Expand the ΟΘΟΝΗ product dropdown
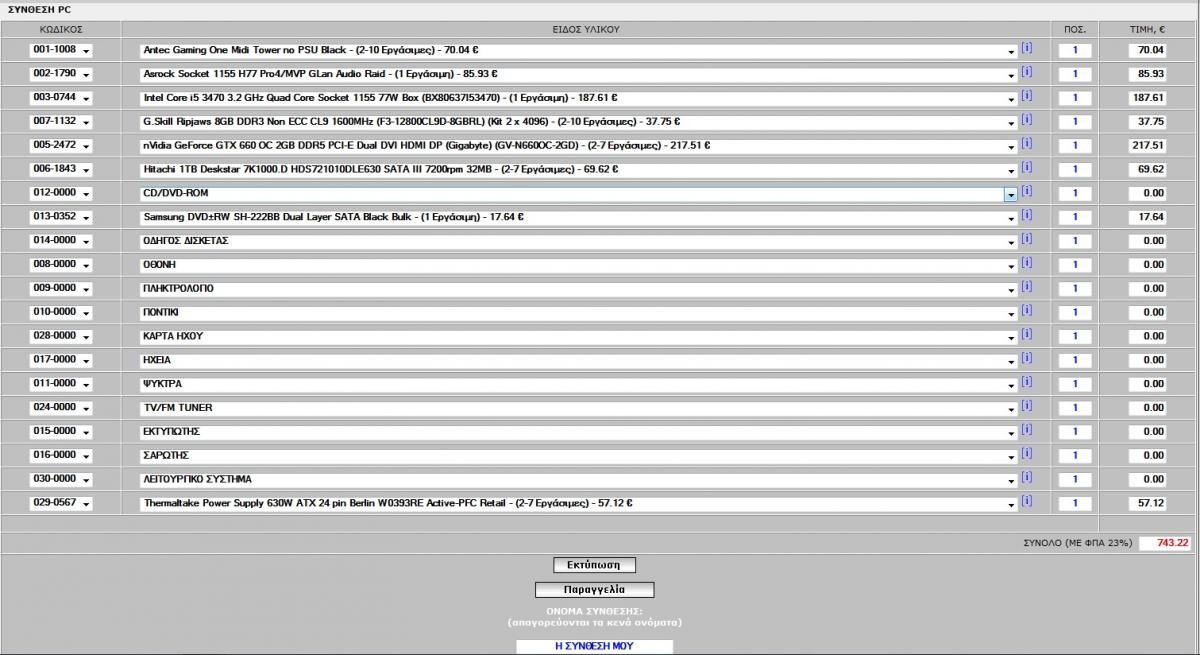This screenshot has width=1200, height=655. pyautogui.click(x=579, y=265)
